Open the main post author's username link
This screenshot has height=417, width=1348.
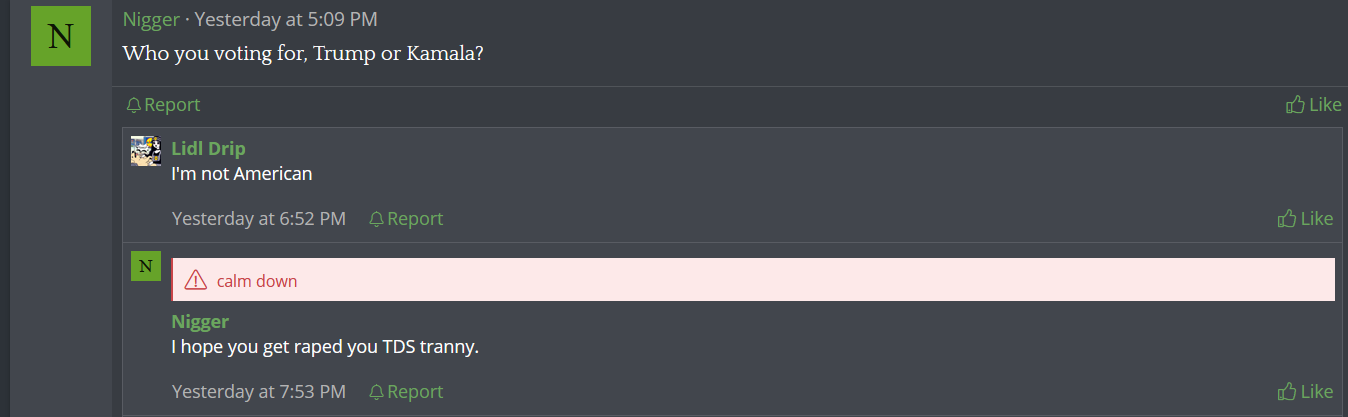(x=151, y=19)
